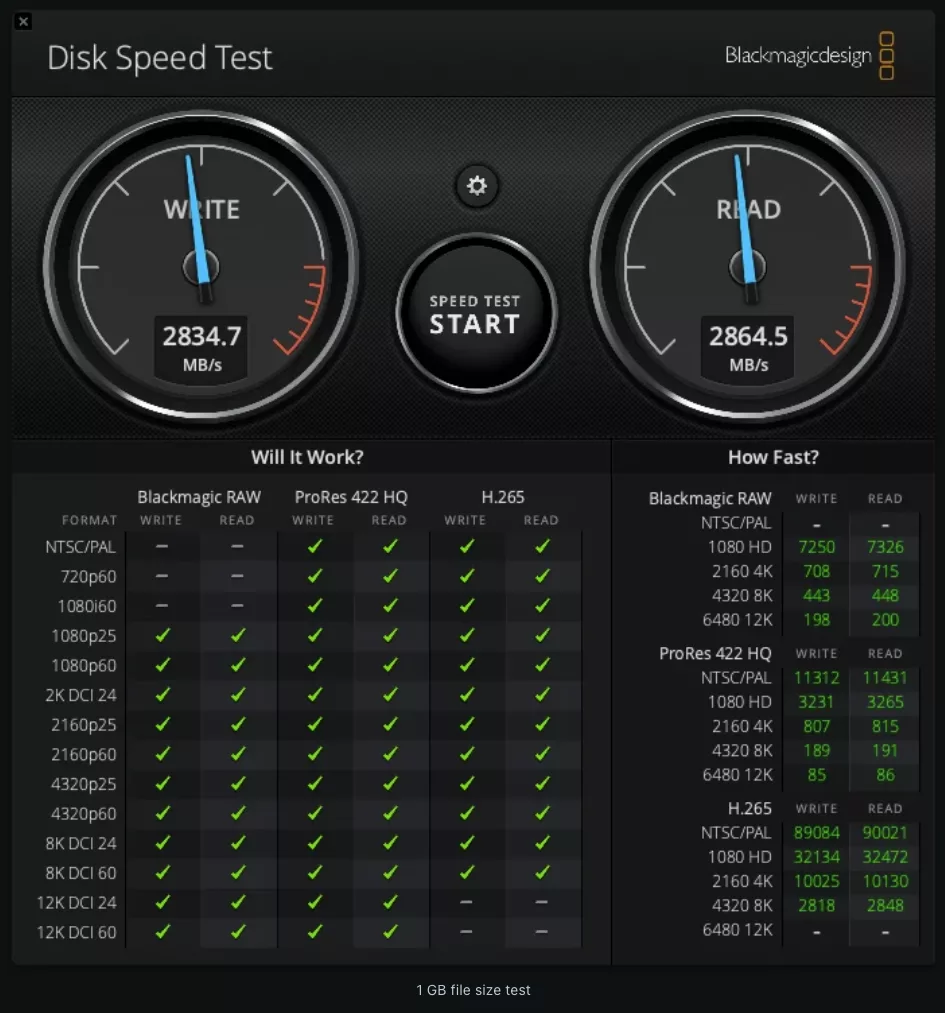This screenshot has width=945, height=1013.
Task: Click Blackmagic RAW heading in How Fast panel
Action: (710, 498)
